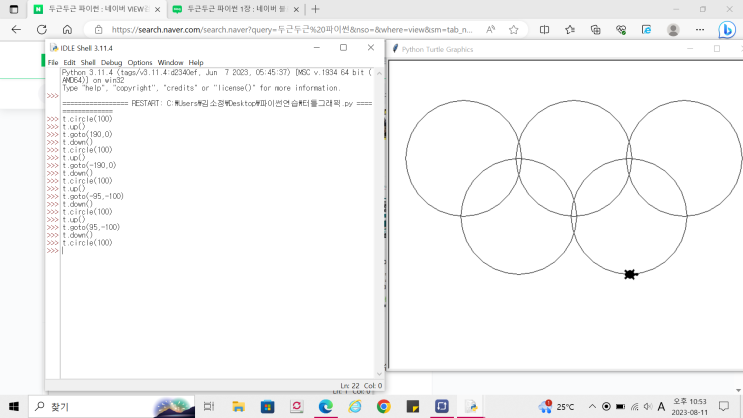Reload the page with the refresh icon
The width and height of the screenshot is (743, 418).
click(x=42, y=30)
